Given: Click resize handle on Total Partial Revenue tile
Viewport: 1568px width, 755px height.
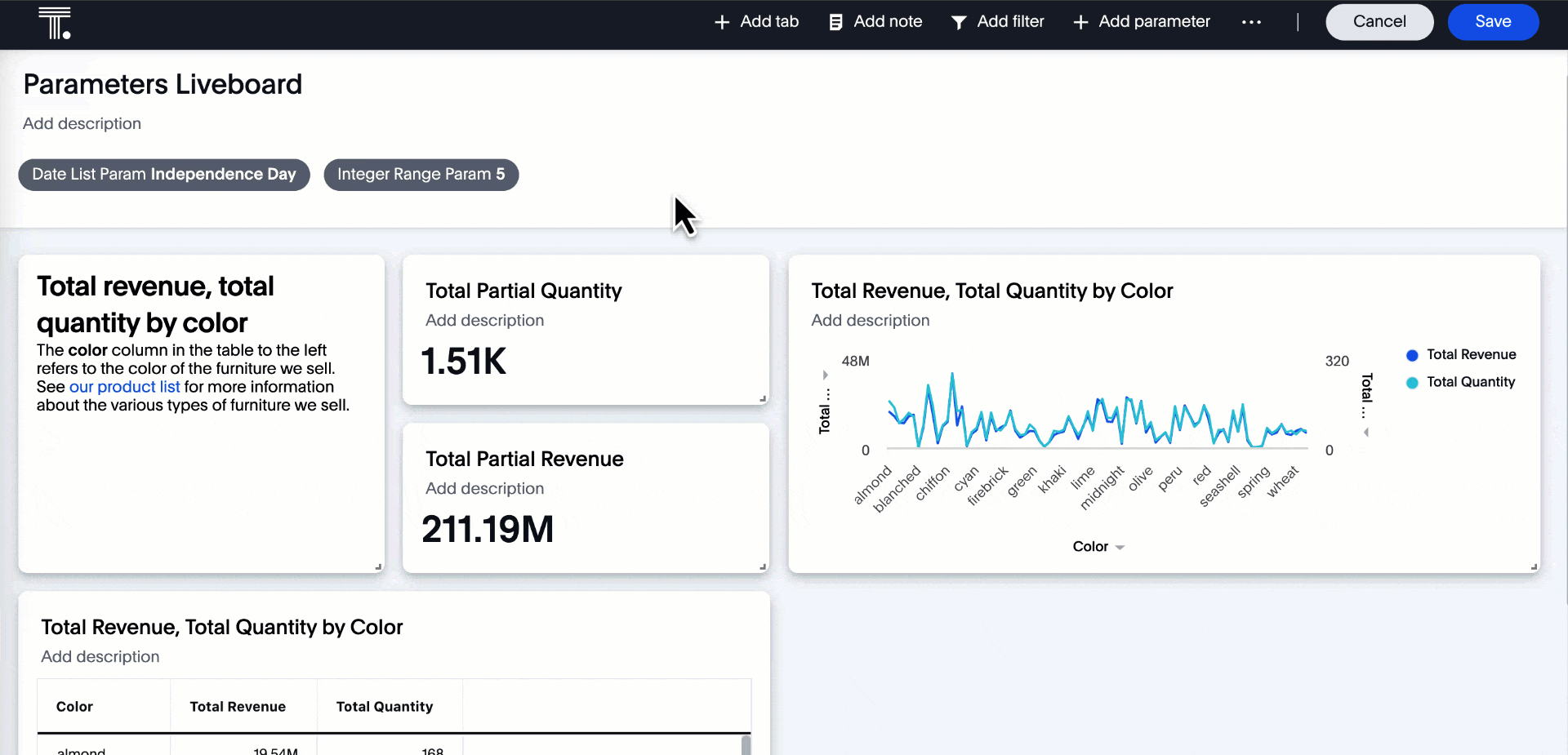Looking at the screenshot, I should tap(763, 566).
